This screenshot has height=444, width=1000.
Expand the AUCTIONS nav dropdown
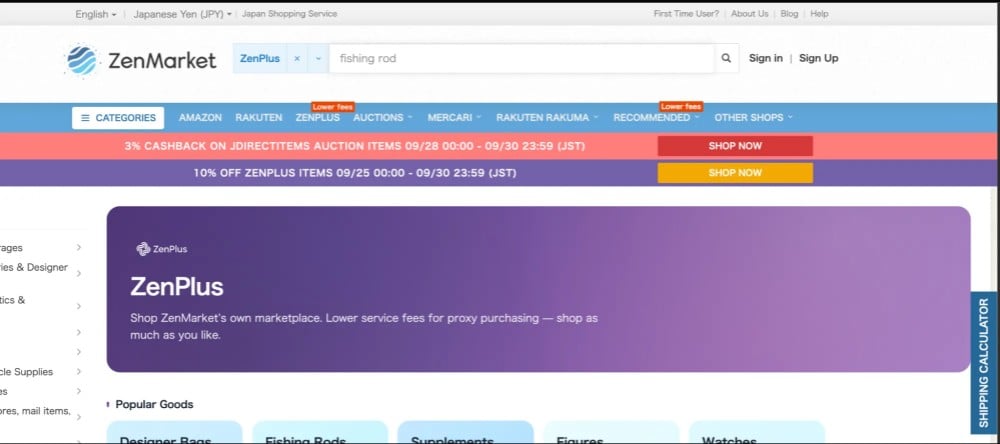click(383, 118)
